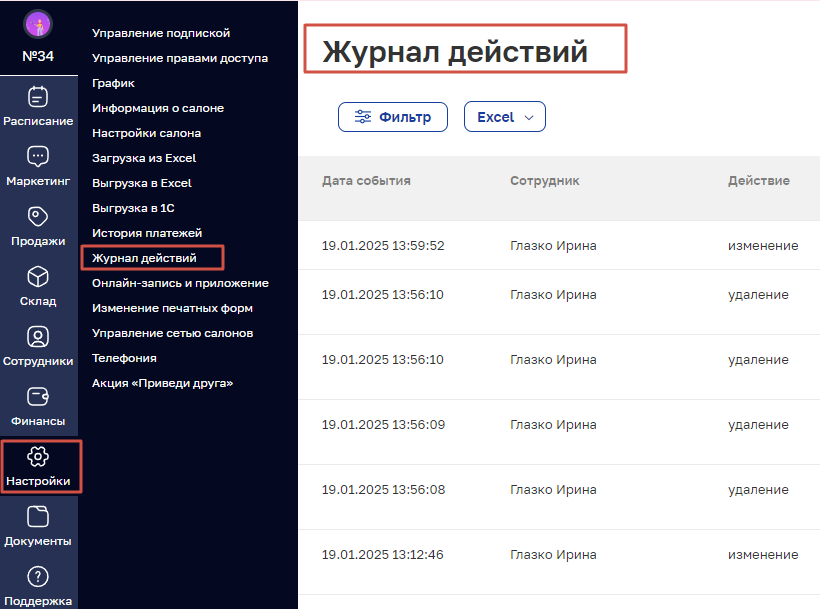The height and width of the screenshot is (609, 820).
Task: Open Журнал действий menu item
Action: click(x=144, y=258)
